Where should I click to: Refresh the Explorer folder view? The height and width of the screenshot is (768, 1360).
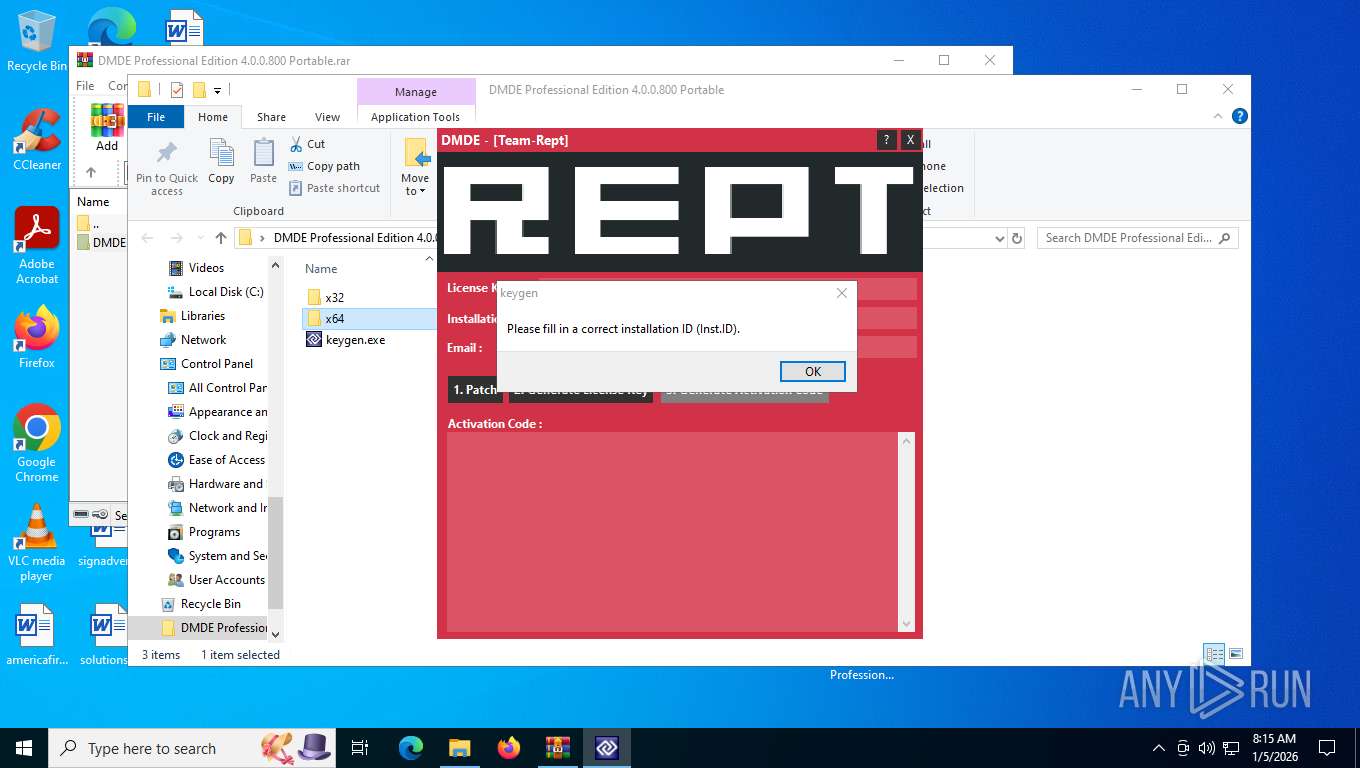(x=1017, y=238)
